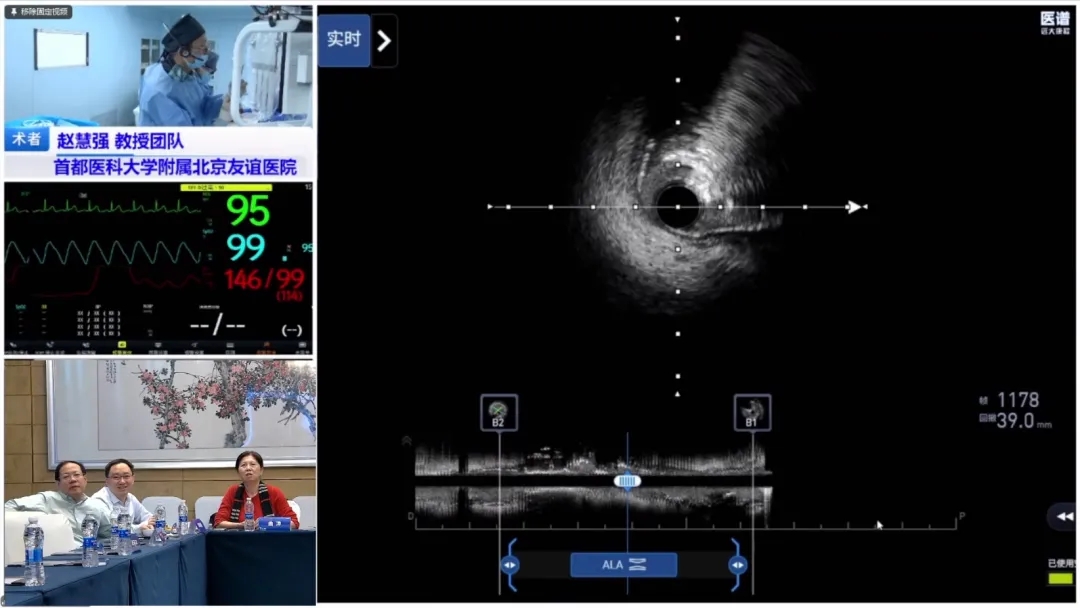Click the ALA lumen area button
This screenshot has width=1080, height=608.
point(623,565)
